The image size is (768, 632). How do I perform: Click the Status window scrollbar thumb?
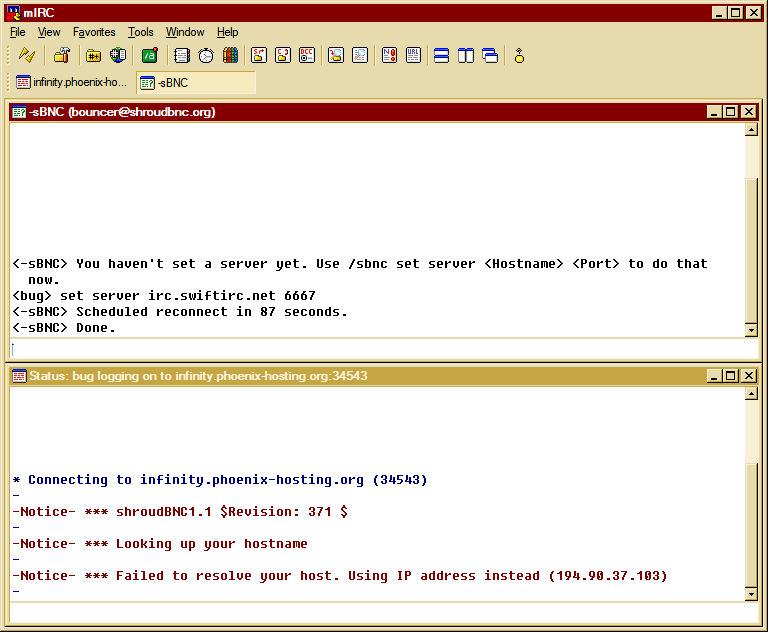751,524
